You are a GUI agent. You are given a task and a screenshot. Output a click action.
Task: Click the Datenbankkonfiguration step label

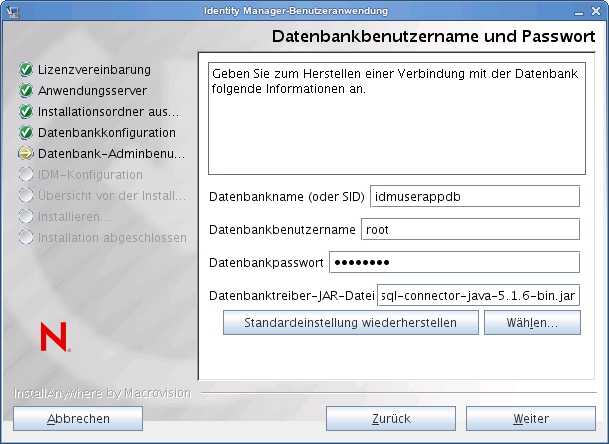tap(107, 133)
